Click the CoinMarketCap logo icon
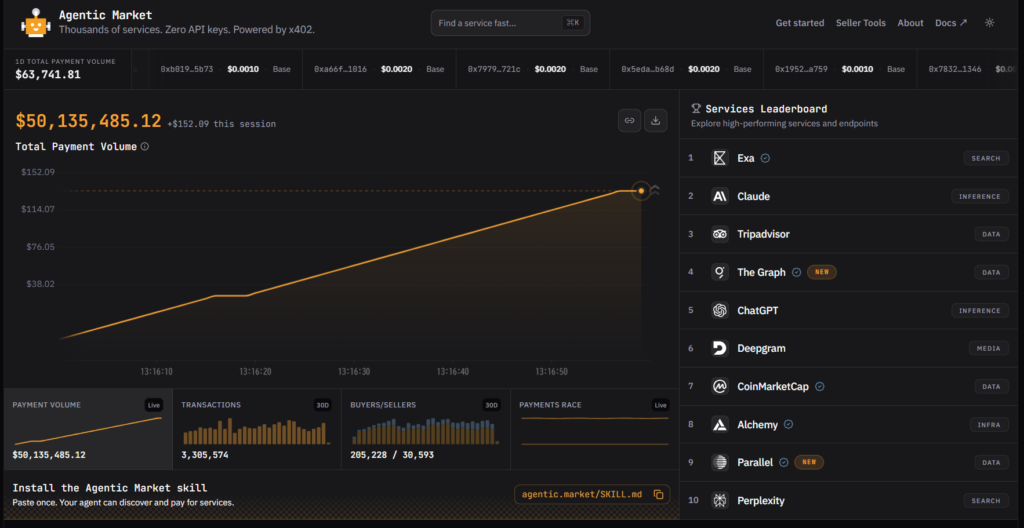The width and height of the screenshot is (1024, 528). click(x=720, y=386)
